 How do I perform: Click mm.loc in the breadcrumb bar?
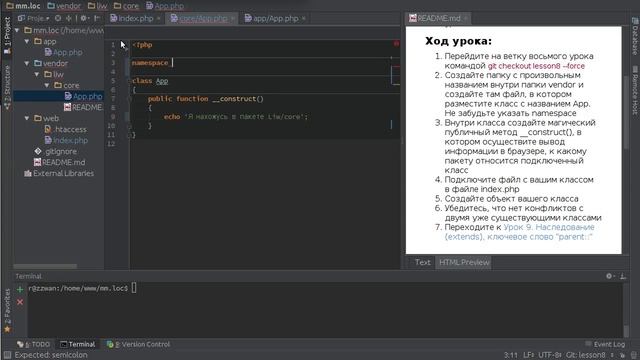point(23,6)
